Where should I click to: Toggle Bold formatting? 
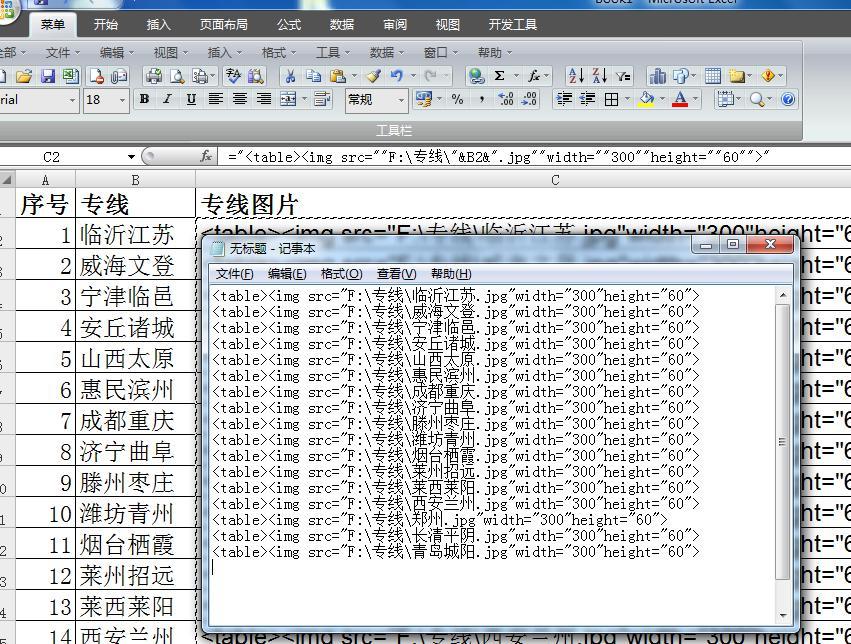(144, 99)
